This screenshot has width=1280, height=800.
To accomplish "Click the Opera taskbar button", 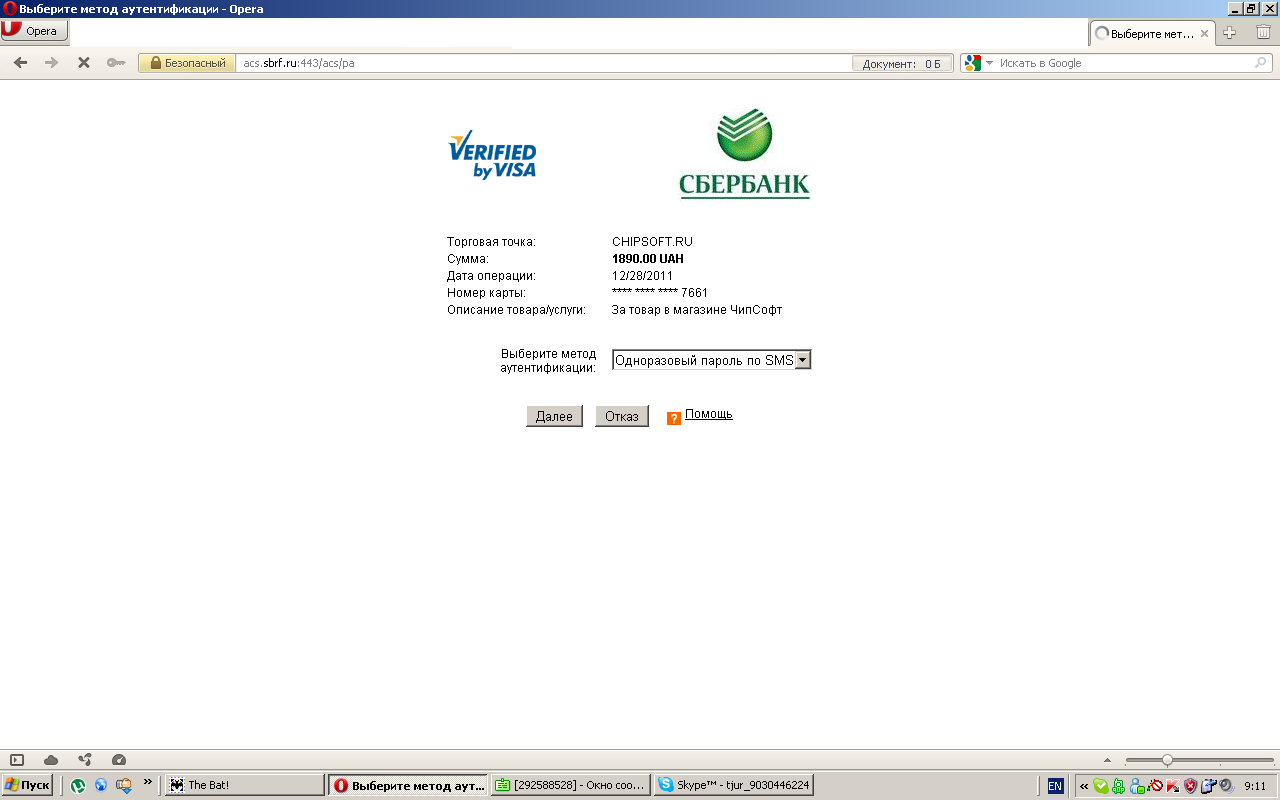I will tap(408, 785).
